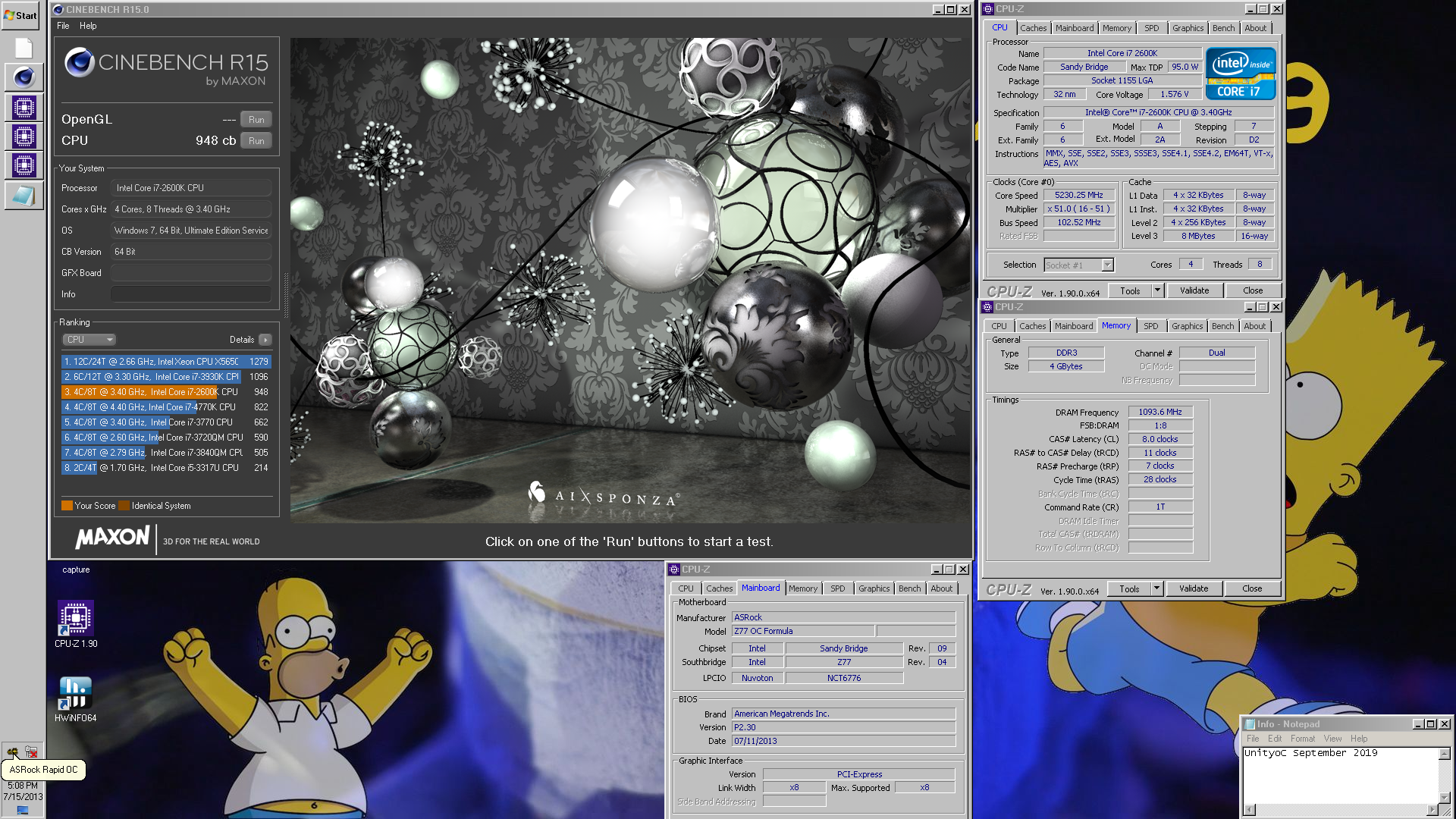1456x819 pixels.
Task: Open Tools dropdown arrow in CPU-Z Memory window
Action: [1156, 588]
